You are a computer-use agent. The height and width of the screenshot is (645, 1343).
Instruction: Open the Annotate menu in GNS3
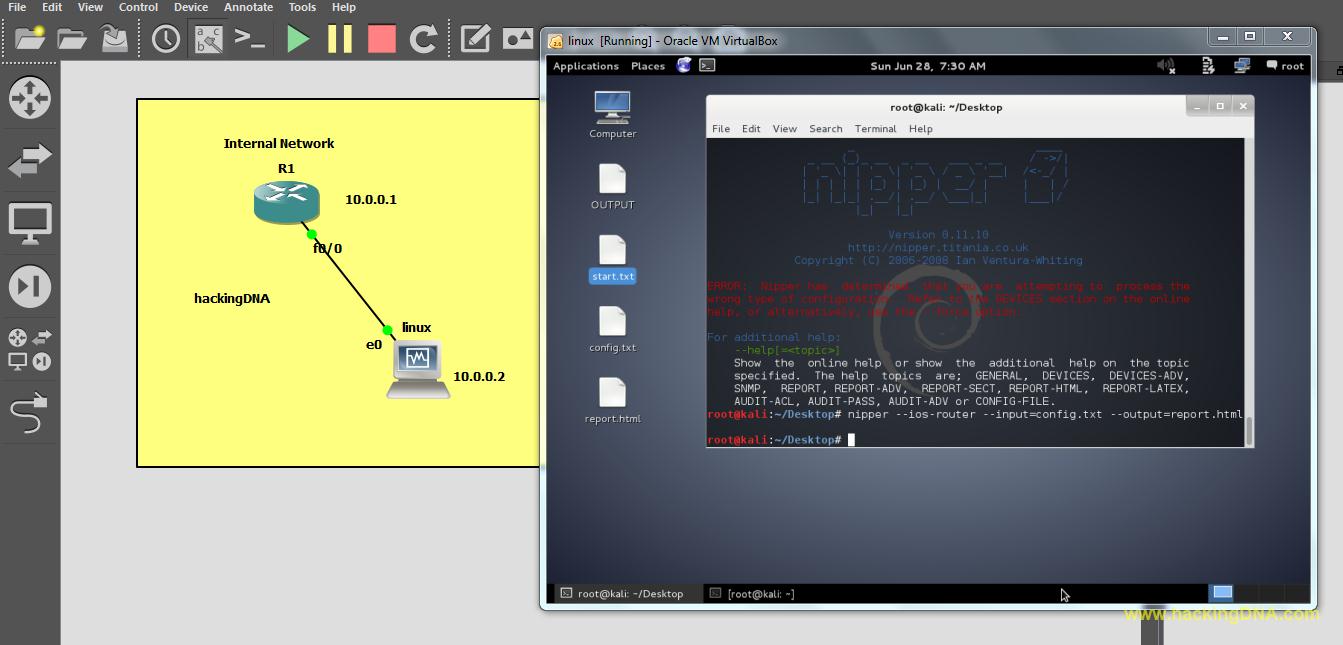tap(248, 7)
